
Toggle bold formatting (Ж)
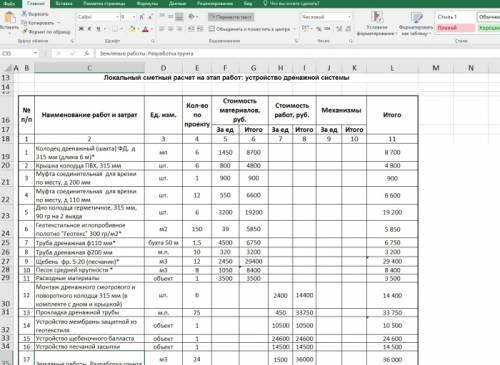(81, 29)
